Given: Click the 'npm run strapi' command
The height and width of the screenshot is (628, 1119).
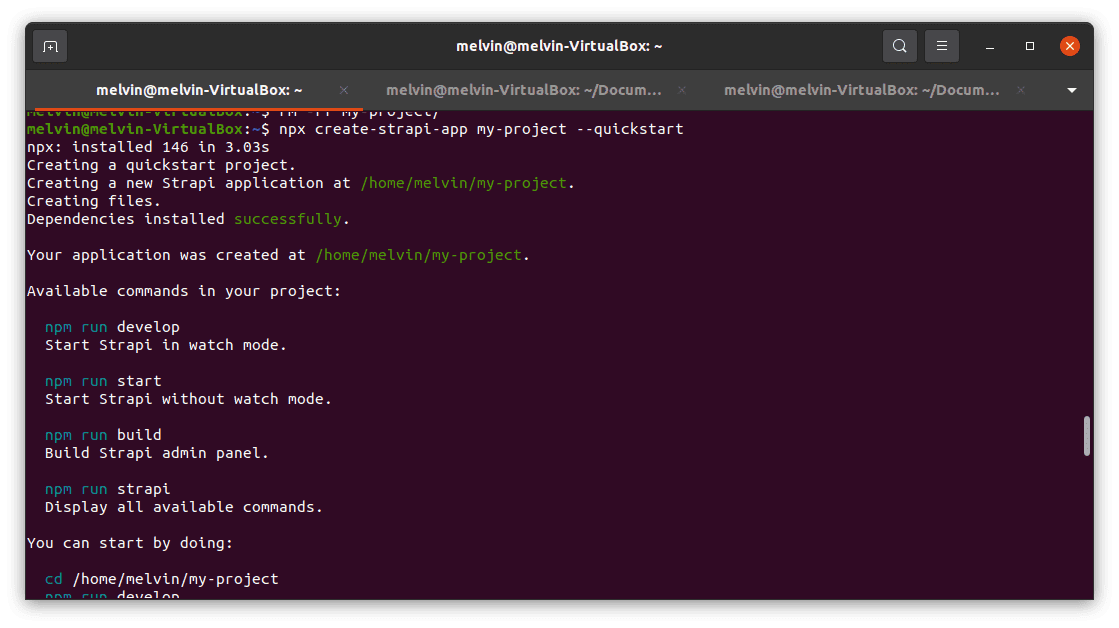Looking at the screenshot, I should 107,489.
